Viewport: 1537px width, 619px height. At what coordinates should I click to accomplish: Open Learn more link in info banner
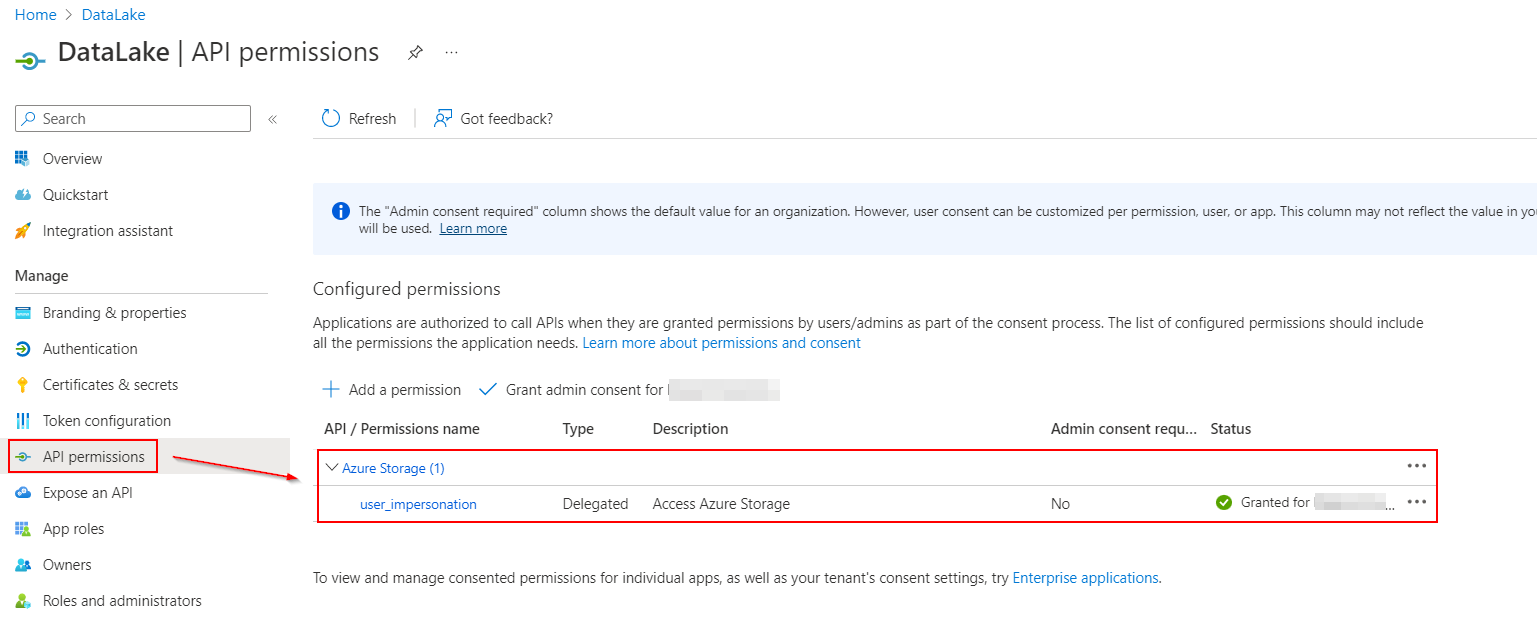(x=473, y=228)
